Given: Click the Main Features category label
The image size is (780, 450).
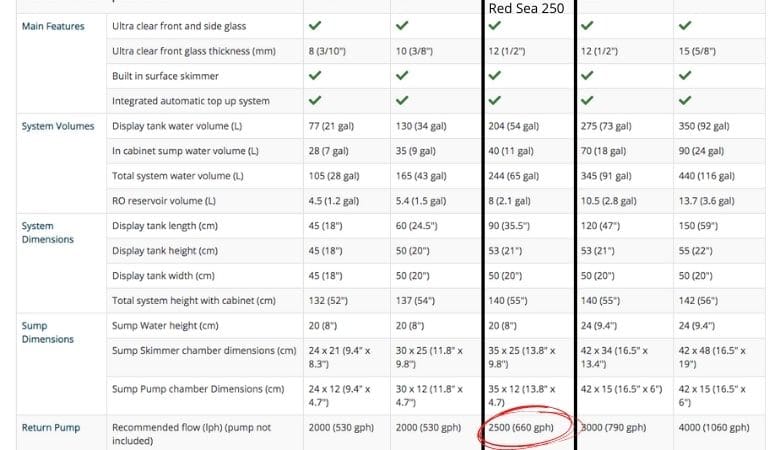Looking at the screenshot, I should [x=53, y=26].
